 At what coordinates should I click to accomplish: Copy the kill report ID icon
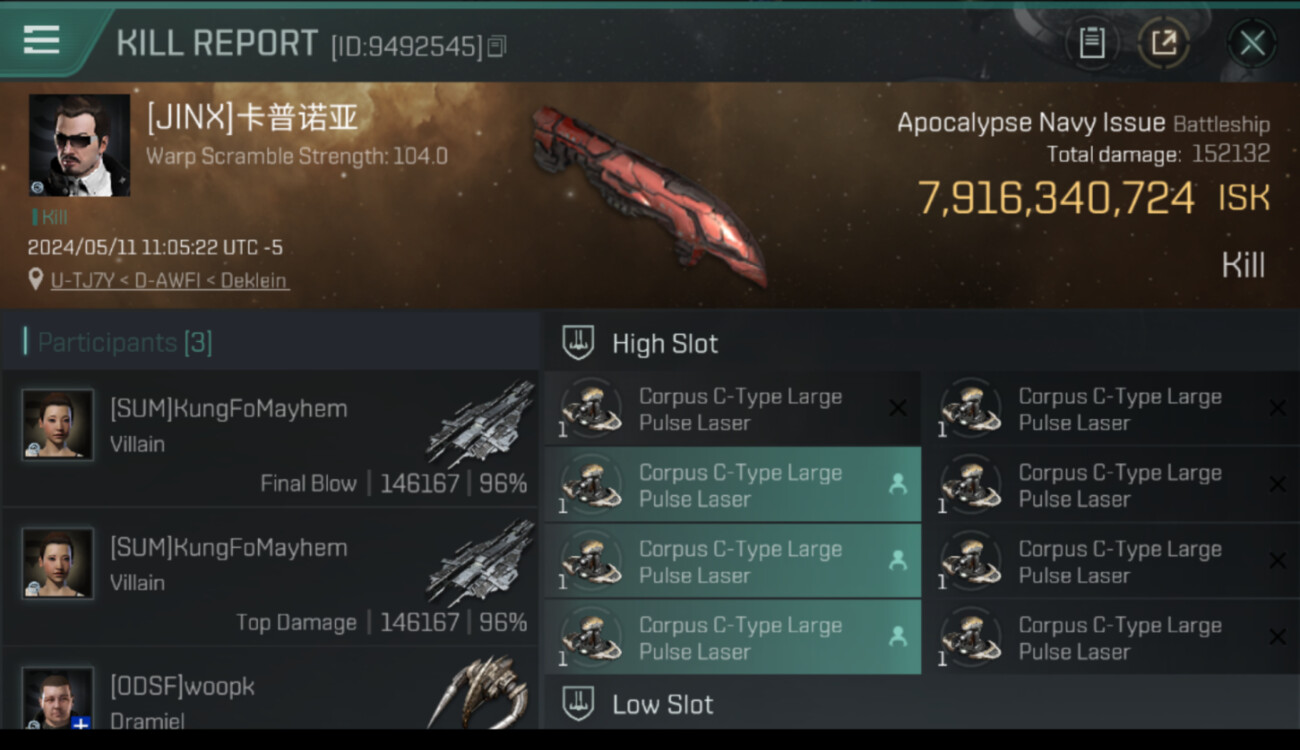coord(497,46)
